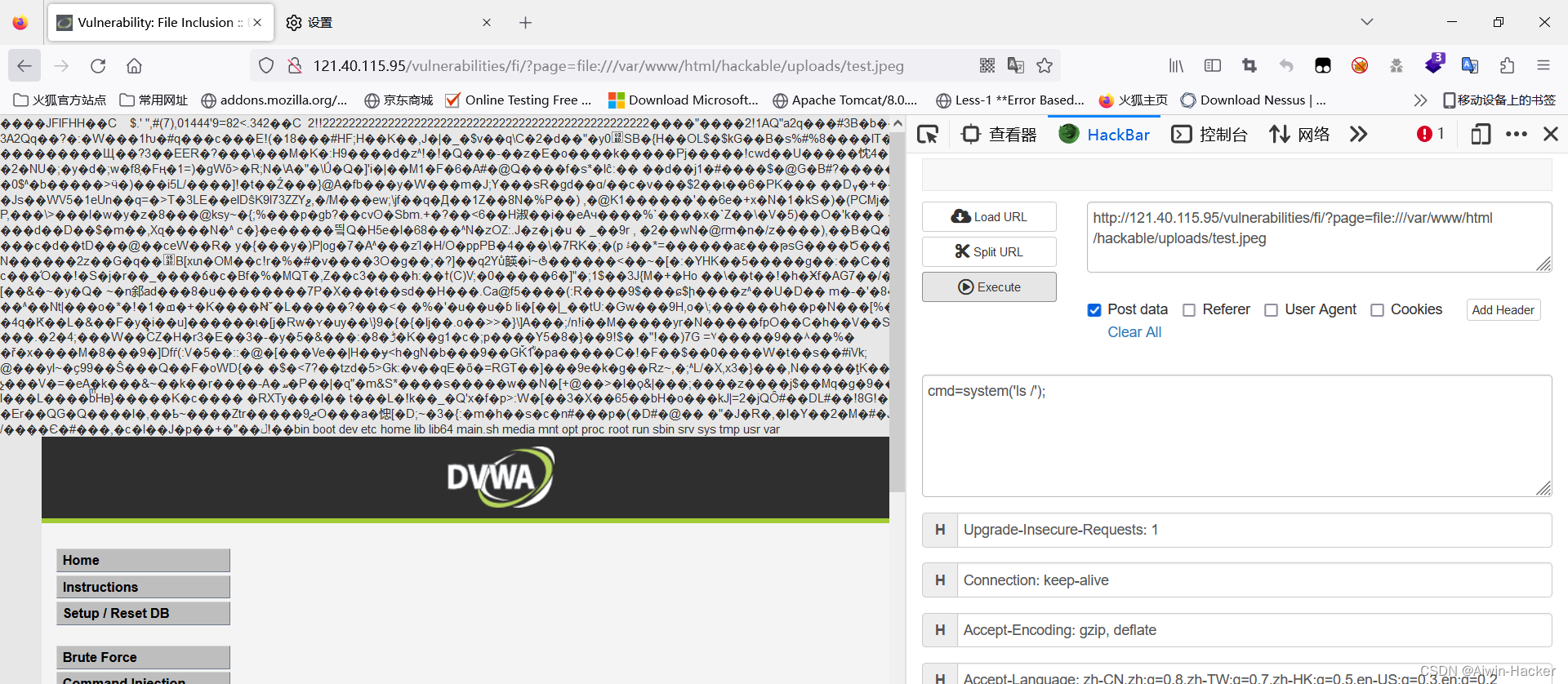1568x684 pixels.
Task: Click the red error count indicator
Action: pos(1430,134)
